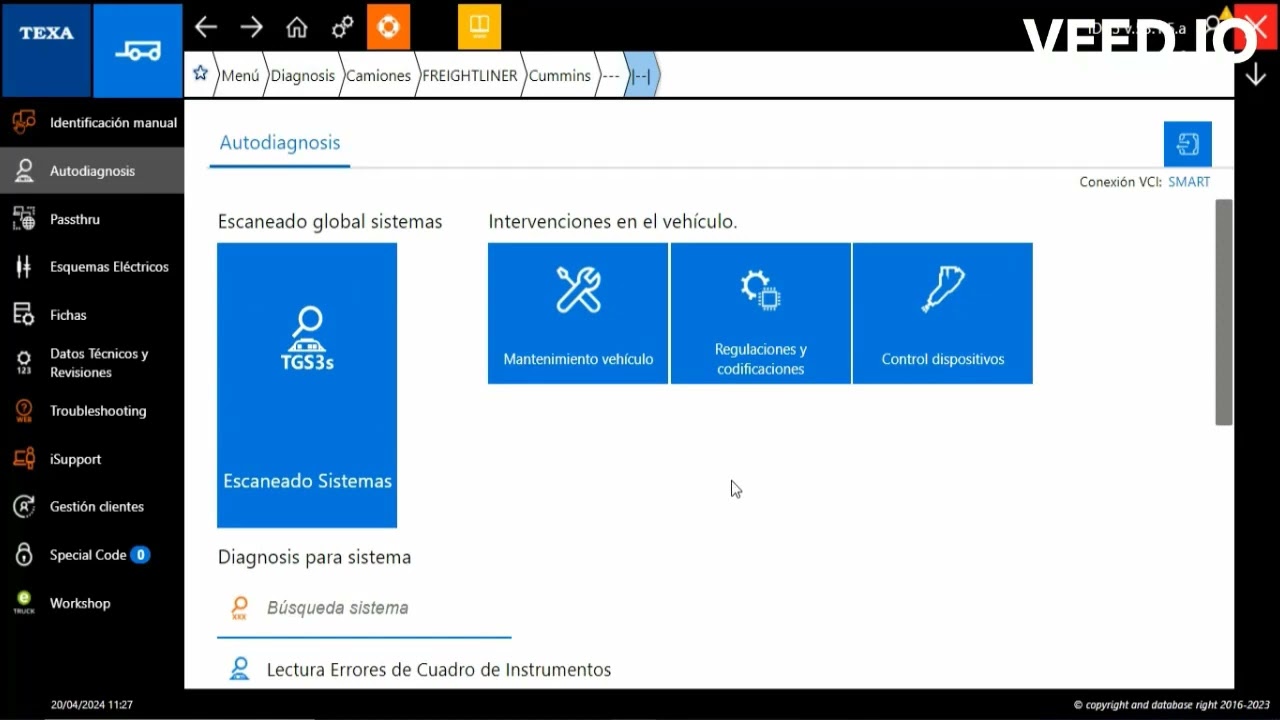Click the Special Code padlock icon
Screen dimensions: 1280x720
click(23, 554)
